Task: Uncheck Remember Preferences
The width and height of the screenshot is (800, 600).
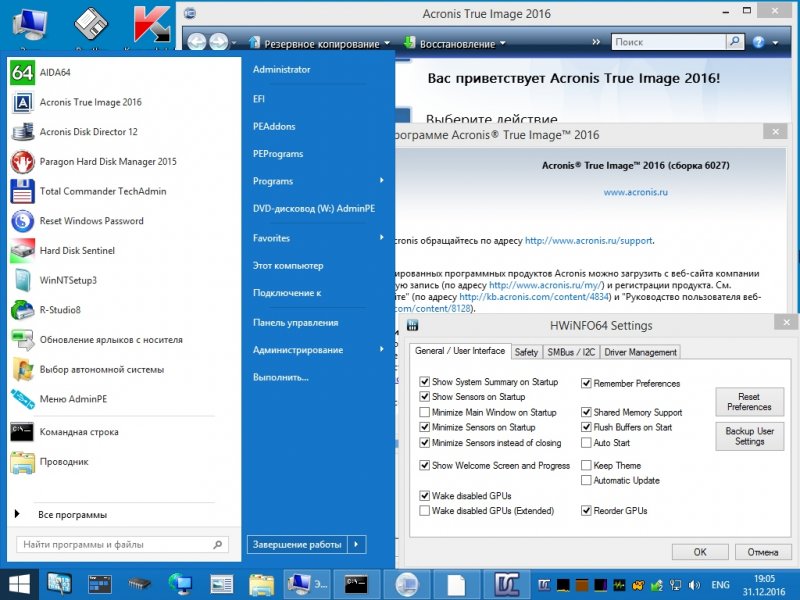Action: pyautogui.click(x=586, y=383)
